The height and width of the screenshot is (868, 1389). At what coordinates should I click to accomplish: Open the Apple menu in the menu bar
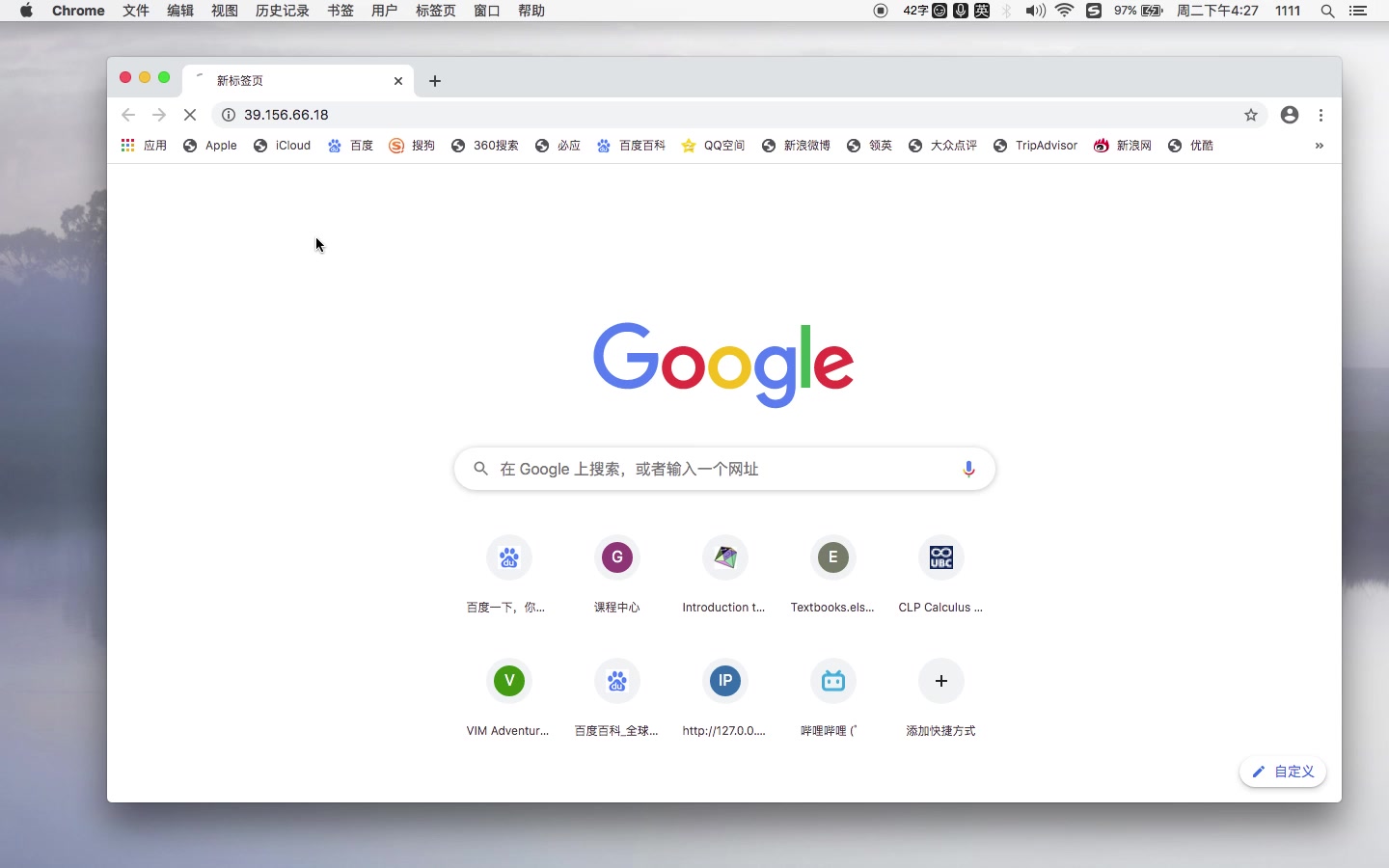(26, 11)
